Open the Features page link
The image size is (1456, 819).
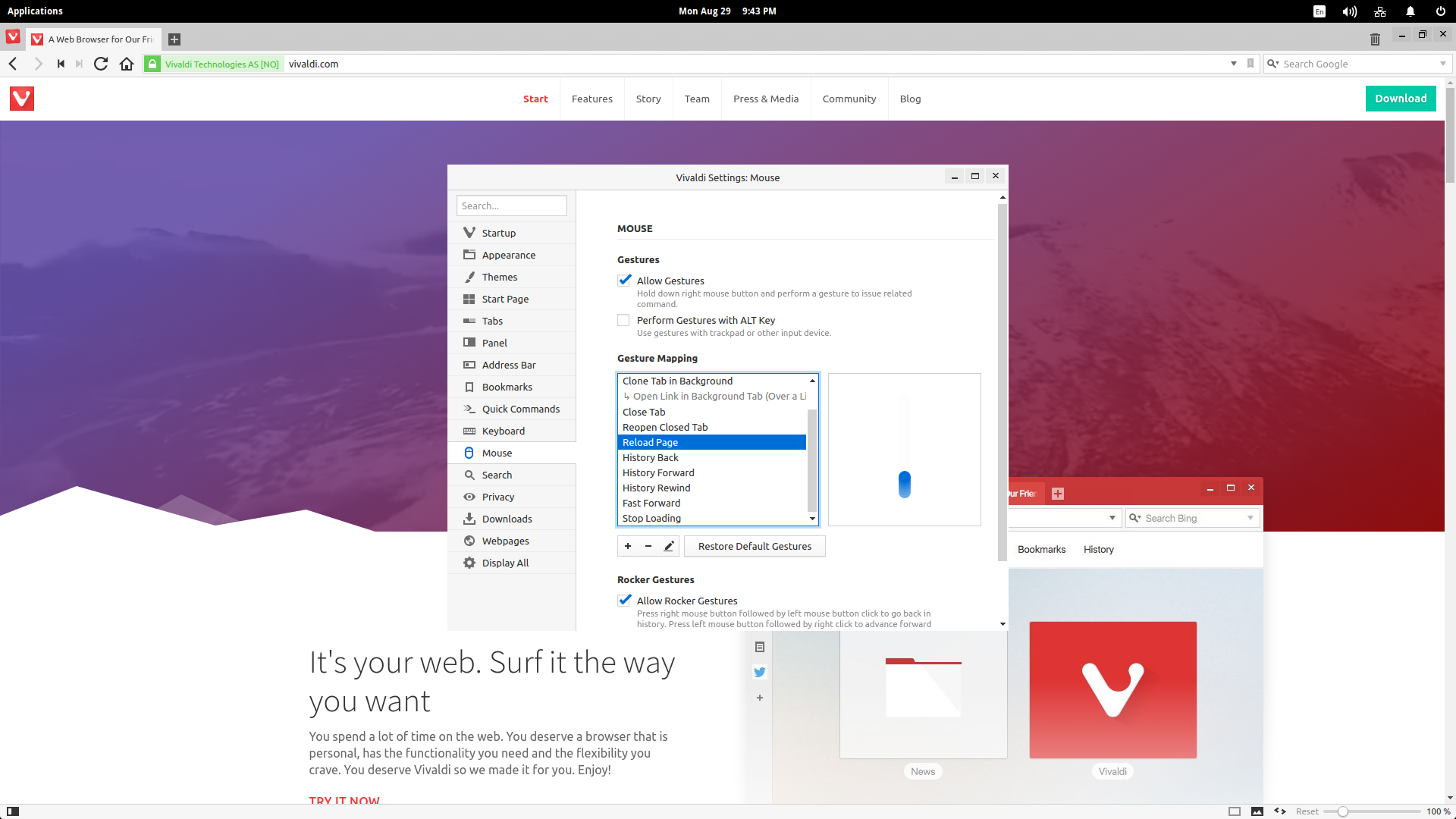pyautogui.click(x=592, y=99)
